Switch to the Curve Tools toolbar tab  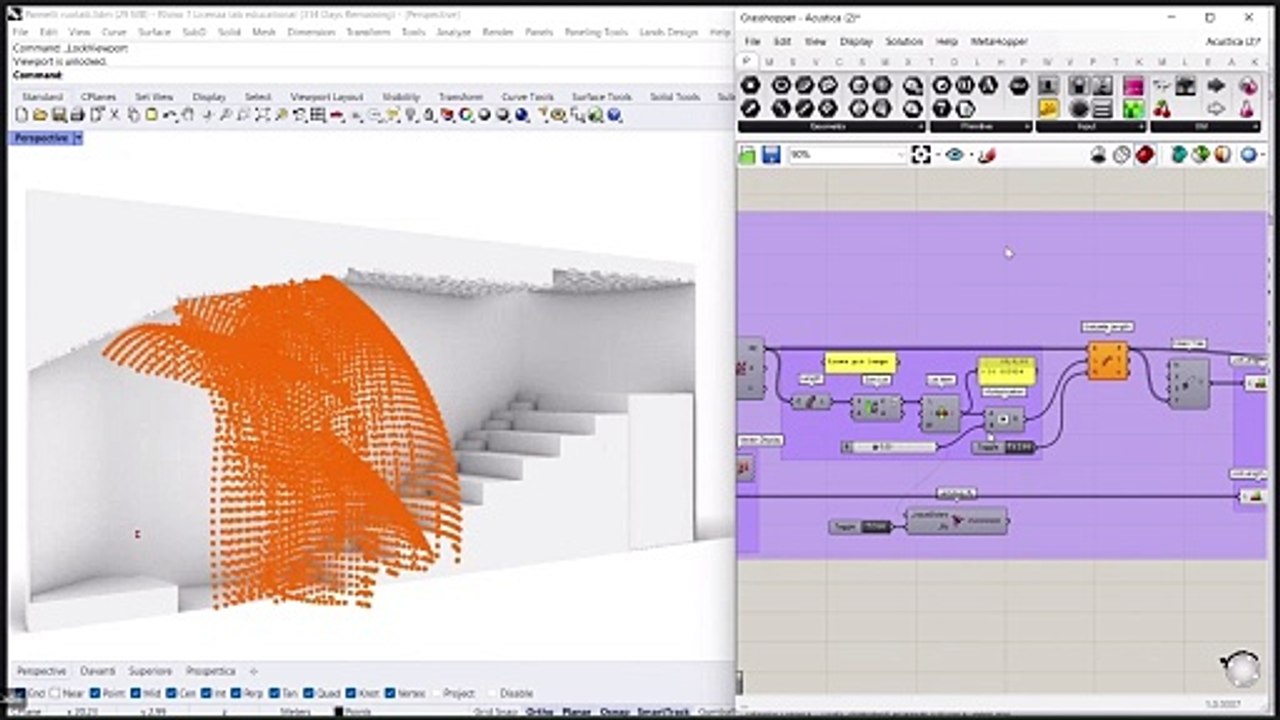point(527,97)
